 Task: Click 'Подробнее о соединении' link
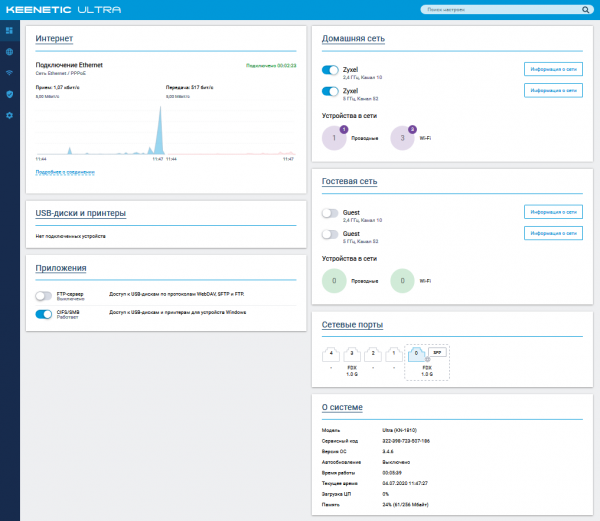point(65,172)
